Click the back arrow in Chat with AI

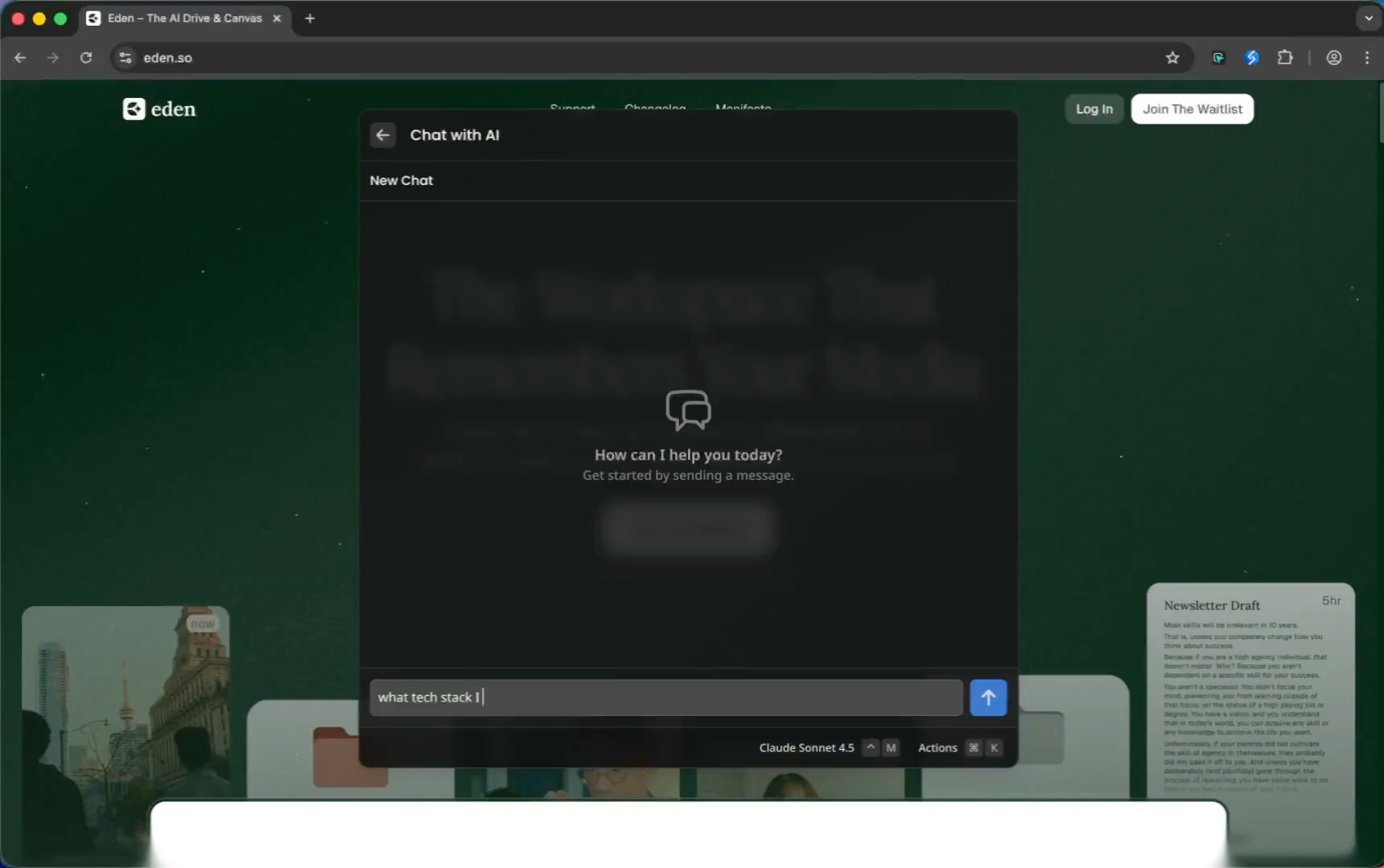pyautogui.click(x=383, y=135)
